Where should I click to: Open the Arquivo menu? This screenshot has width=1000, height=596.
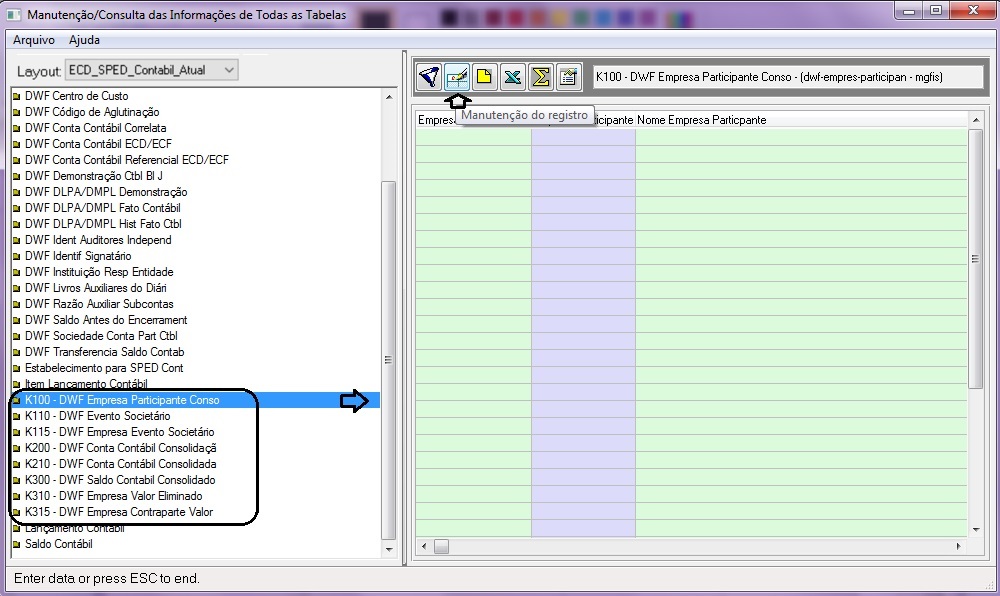[34, 40]
